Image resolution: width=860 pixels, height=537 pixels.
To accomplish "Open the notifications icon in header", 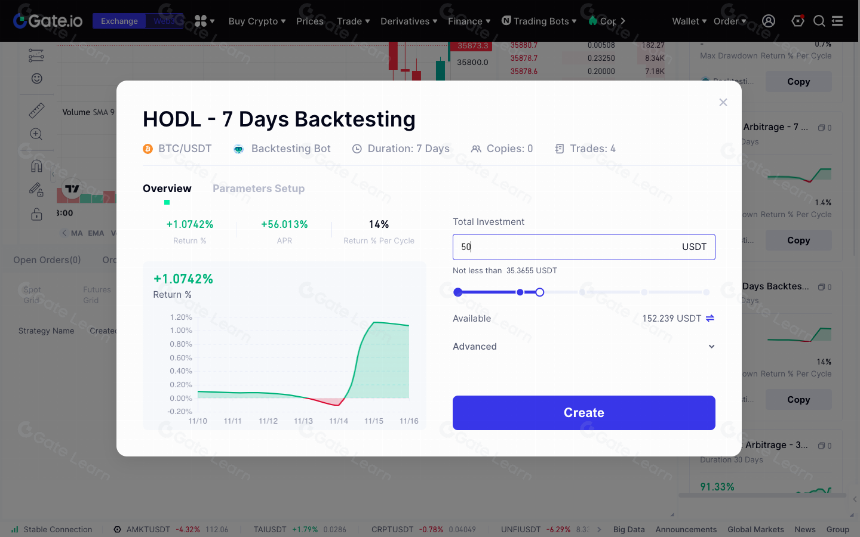I will point(797,21).
